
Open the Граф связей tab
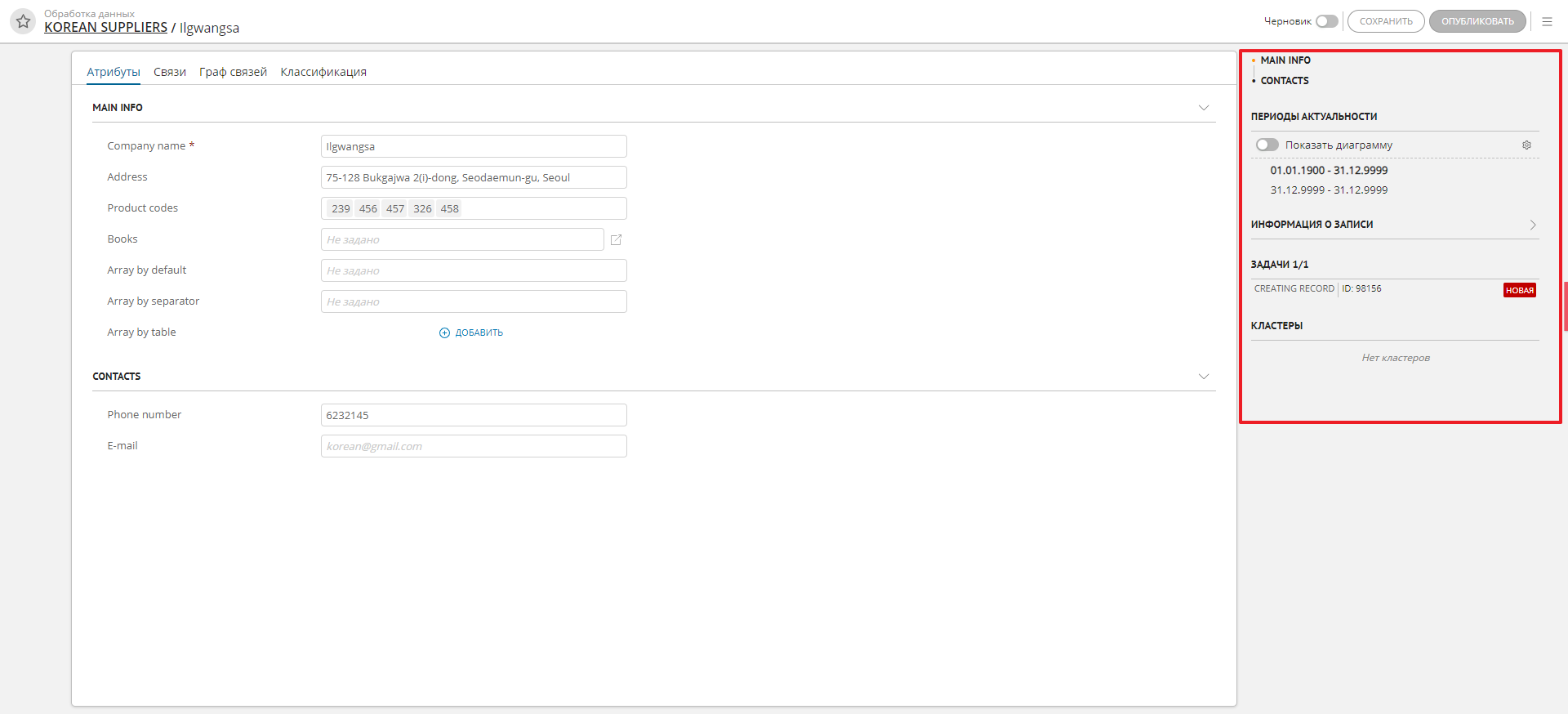(233, 72)
